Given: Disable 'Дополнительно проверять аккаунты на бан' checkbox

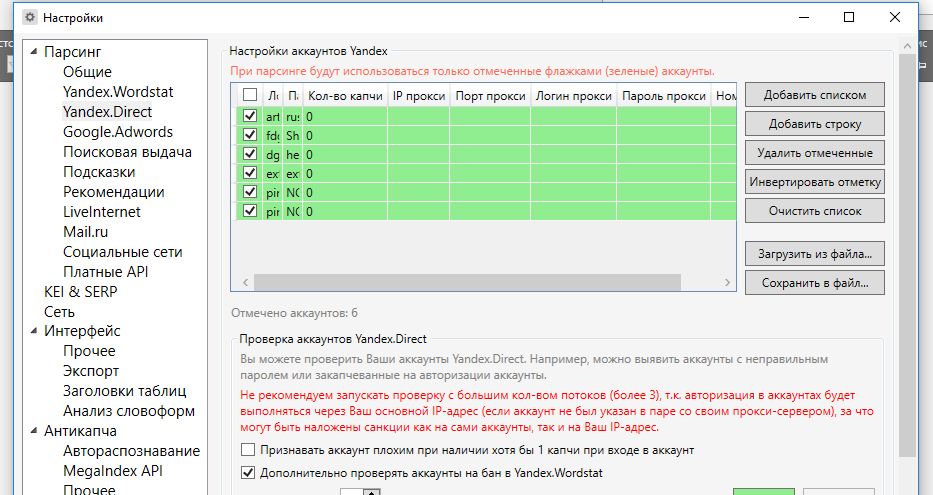Looking at the screenshot, I should tap(248, 473).
